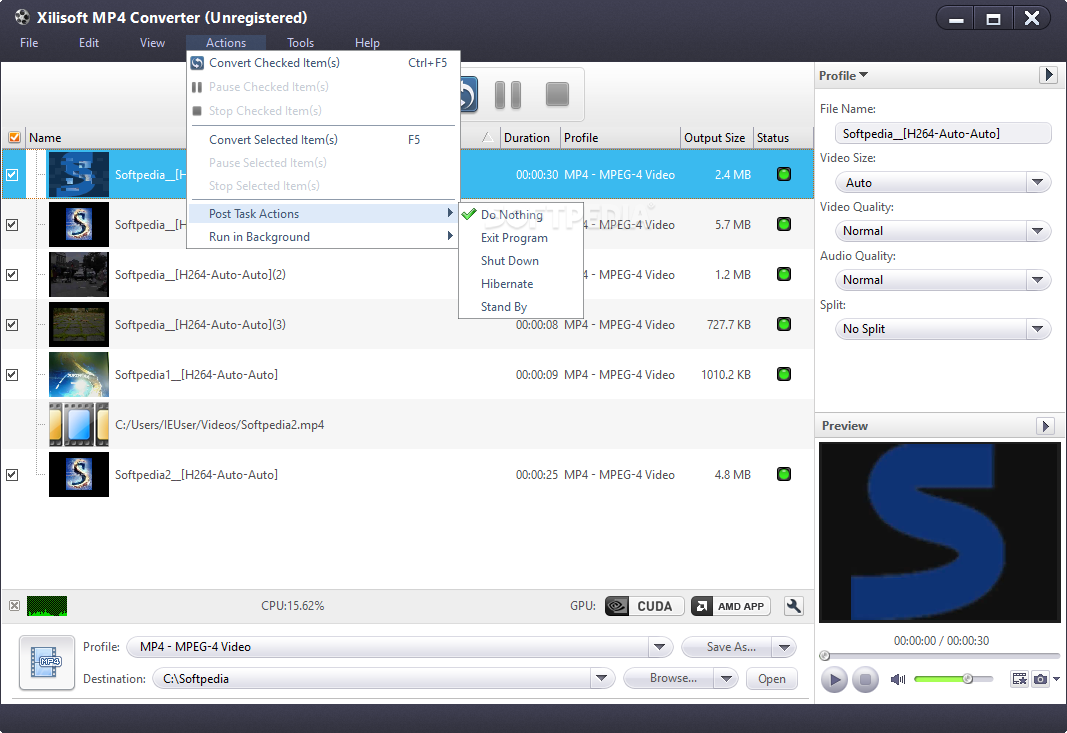Select Hibernate post task action
Viewport: 1067px width, 733px height.
pyautogui.click(x=521, y=284)
